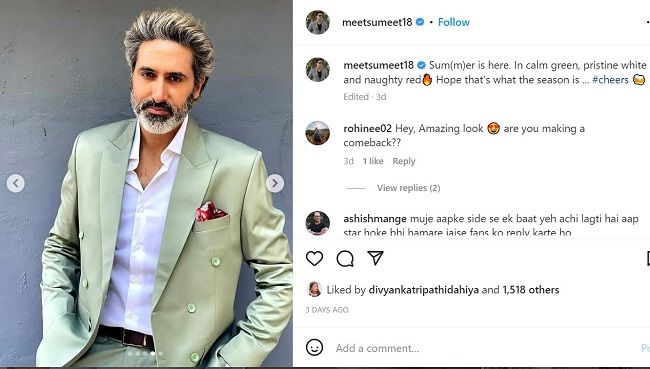View the 1,518 others who liked

531,290
